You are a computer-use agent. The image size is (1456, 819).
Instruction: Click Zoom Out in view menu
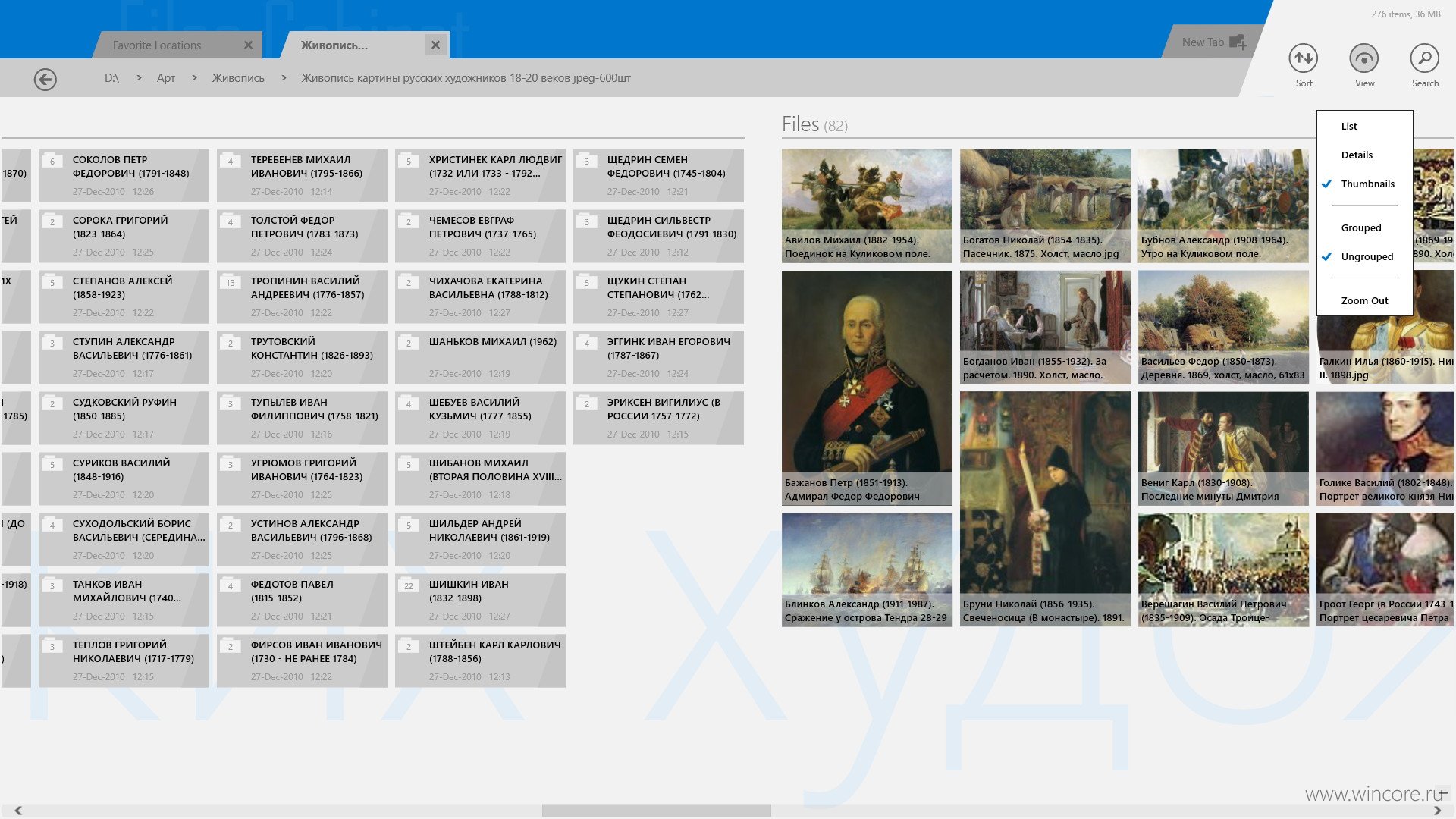(x=1364, y=301)
